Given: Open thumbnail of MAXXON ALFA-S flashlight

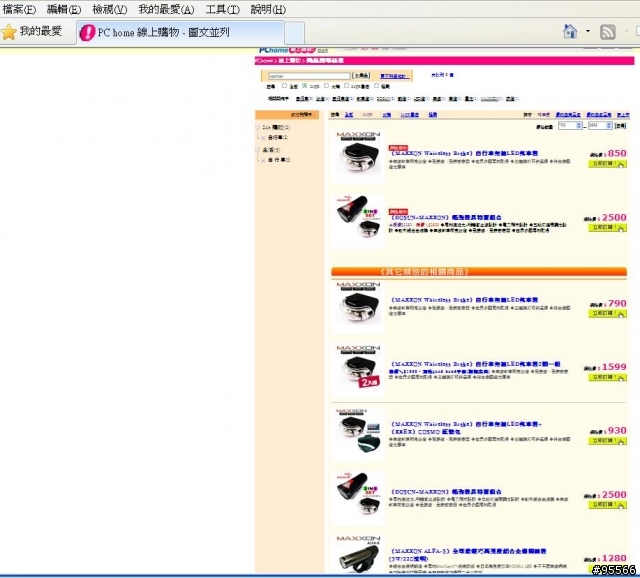Looking at the screenshot, I should [358, 554].
